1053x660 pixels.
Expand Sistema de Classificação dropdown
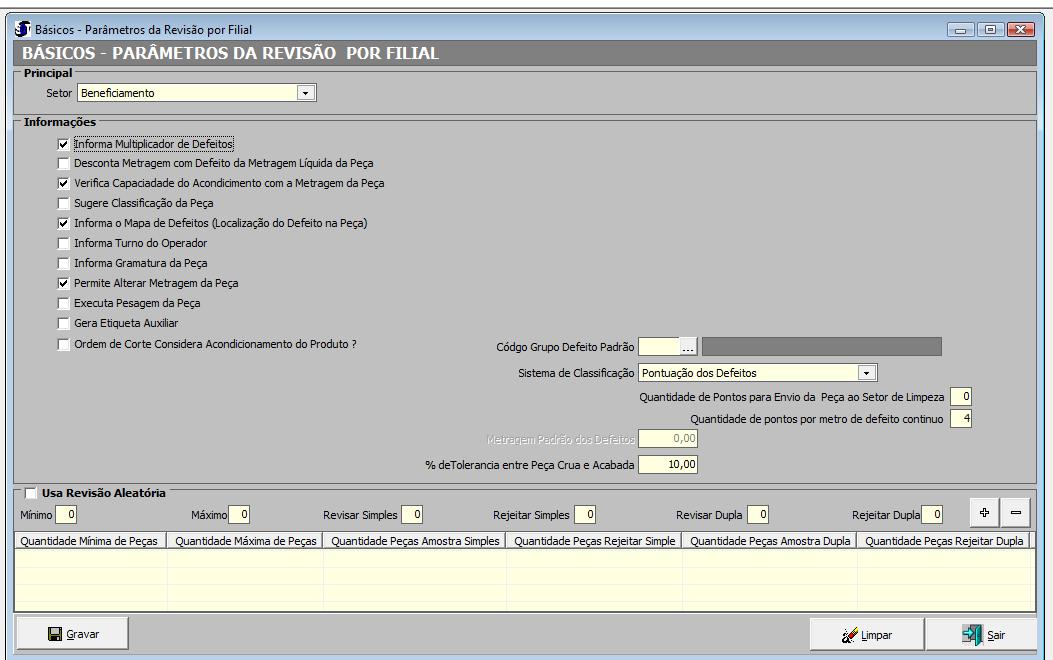(x=867, y=373)
